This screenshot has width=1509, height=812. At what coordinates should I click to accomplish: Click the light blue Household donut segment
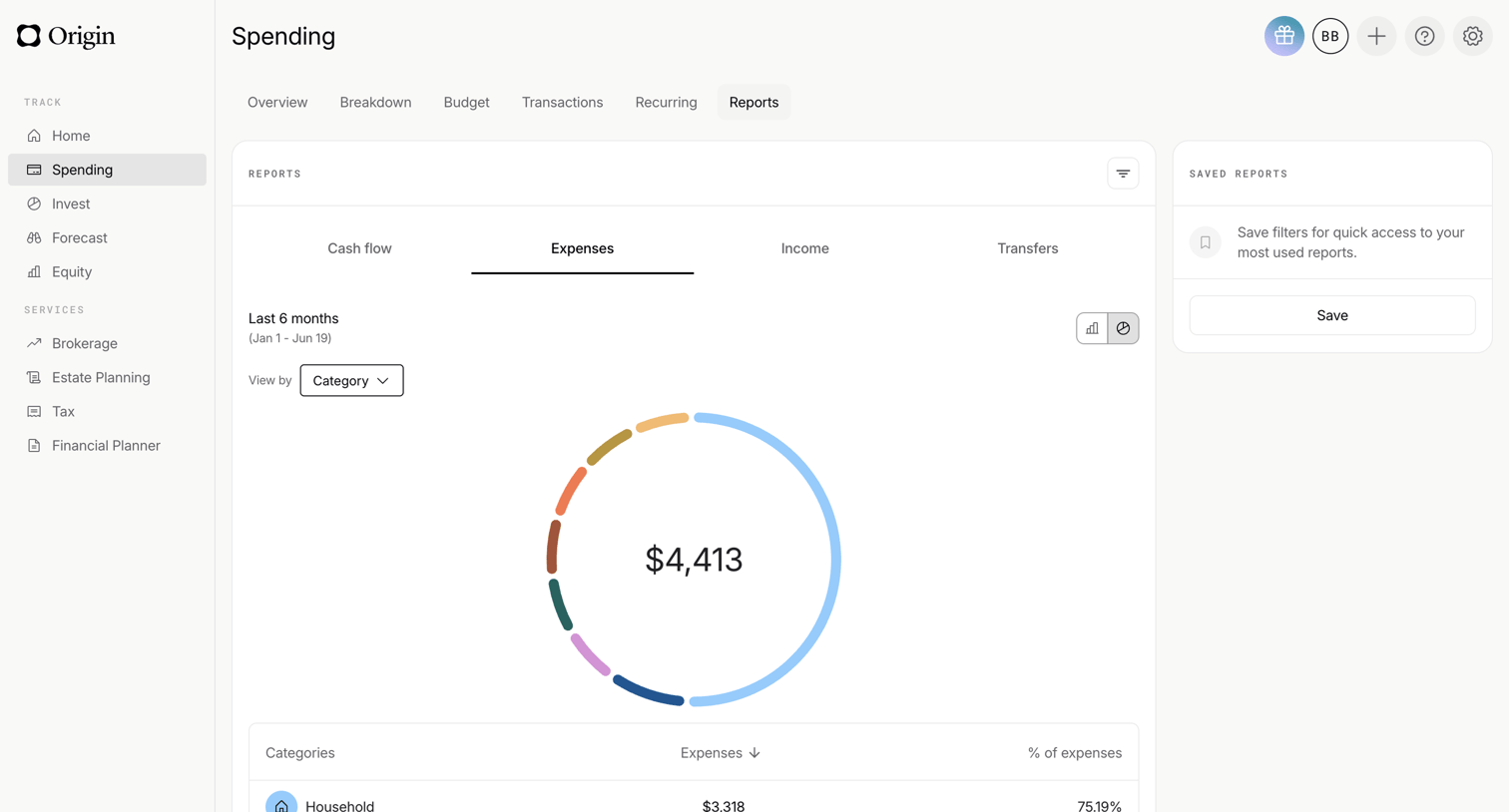click(x=835, y=560)
